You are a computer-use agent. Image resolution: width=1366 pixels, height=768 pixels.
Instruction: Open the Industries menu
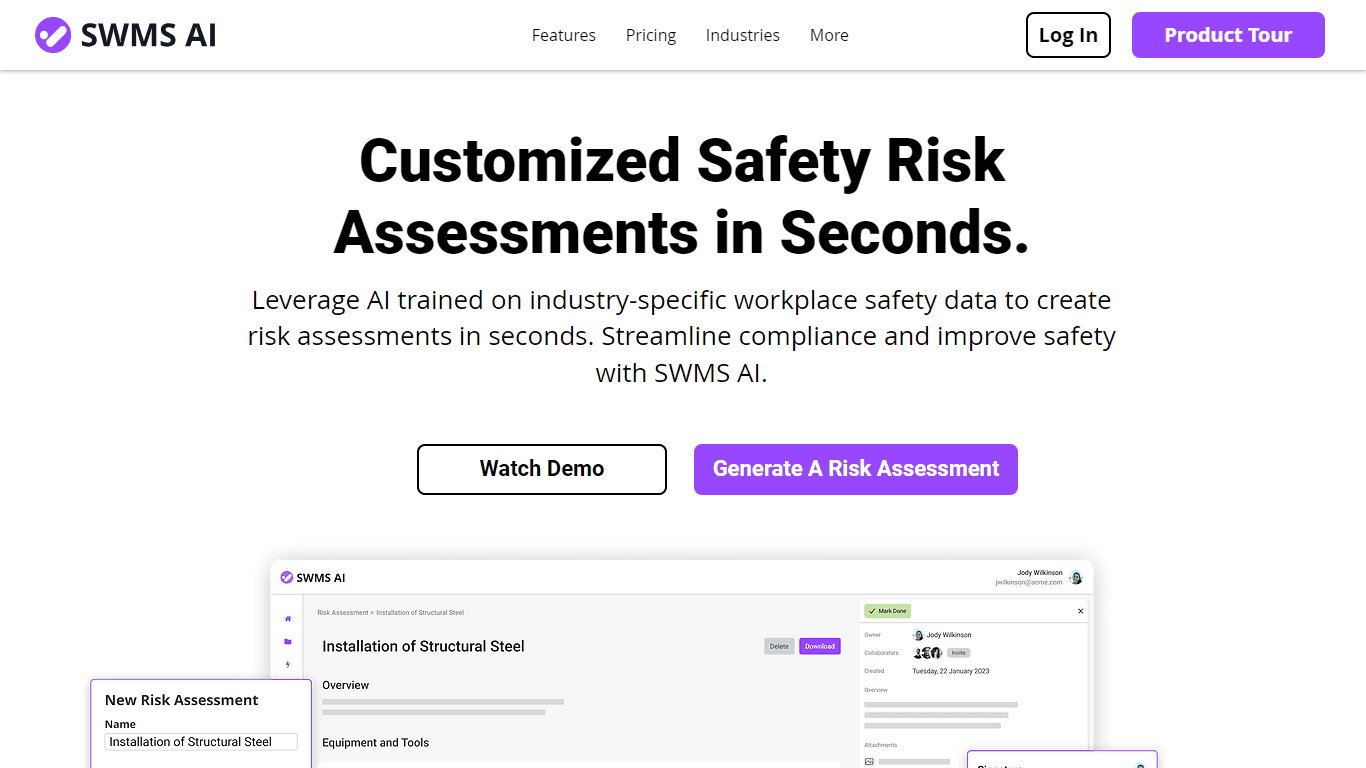click(743, 35)
